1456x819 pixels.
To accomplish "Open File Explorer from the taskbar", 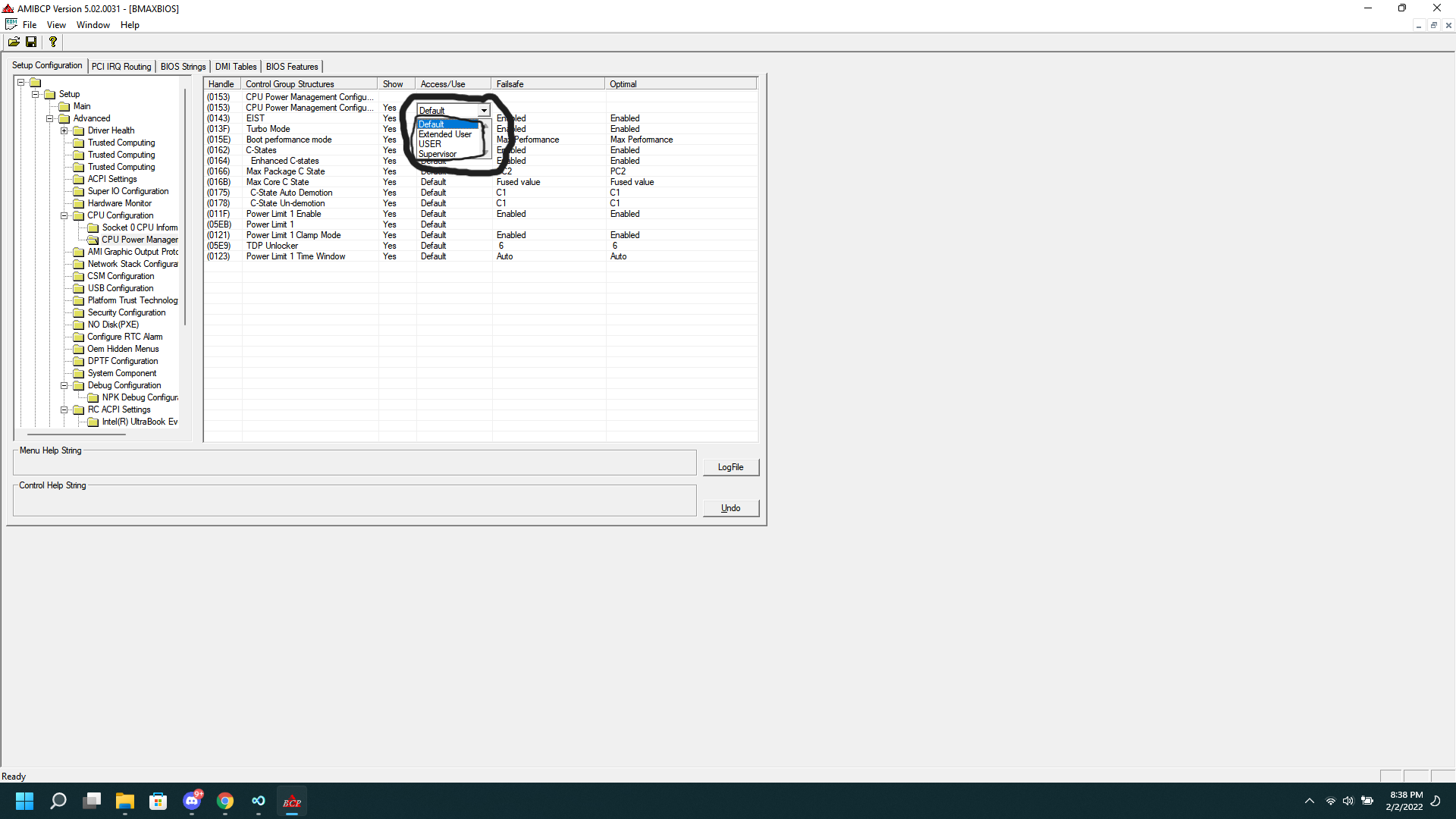I will [x=124, y=801].
